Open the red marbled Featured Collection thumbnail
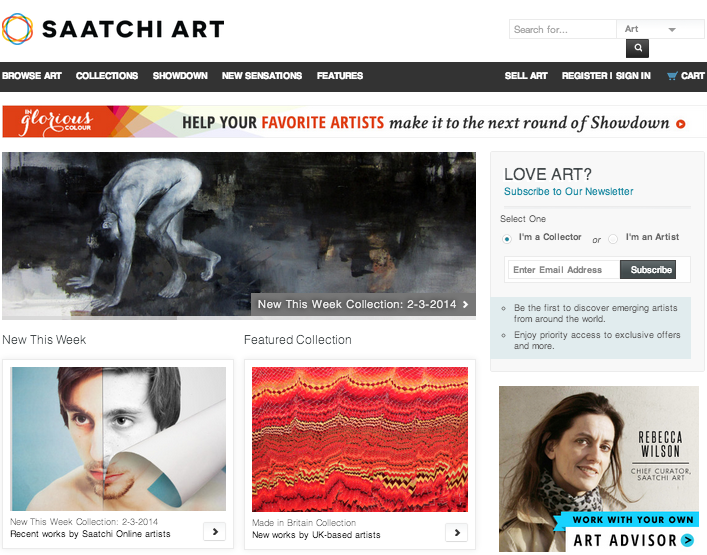The width and height of the screenshot is (707, 555). [360, 439]
